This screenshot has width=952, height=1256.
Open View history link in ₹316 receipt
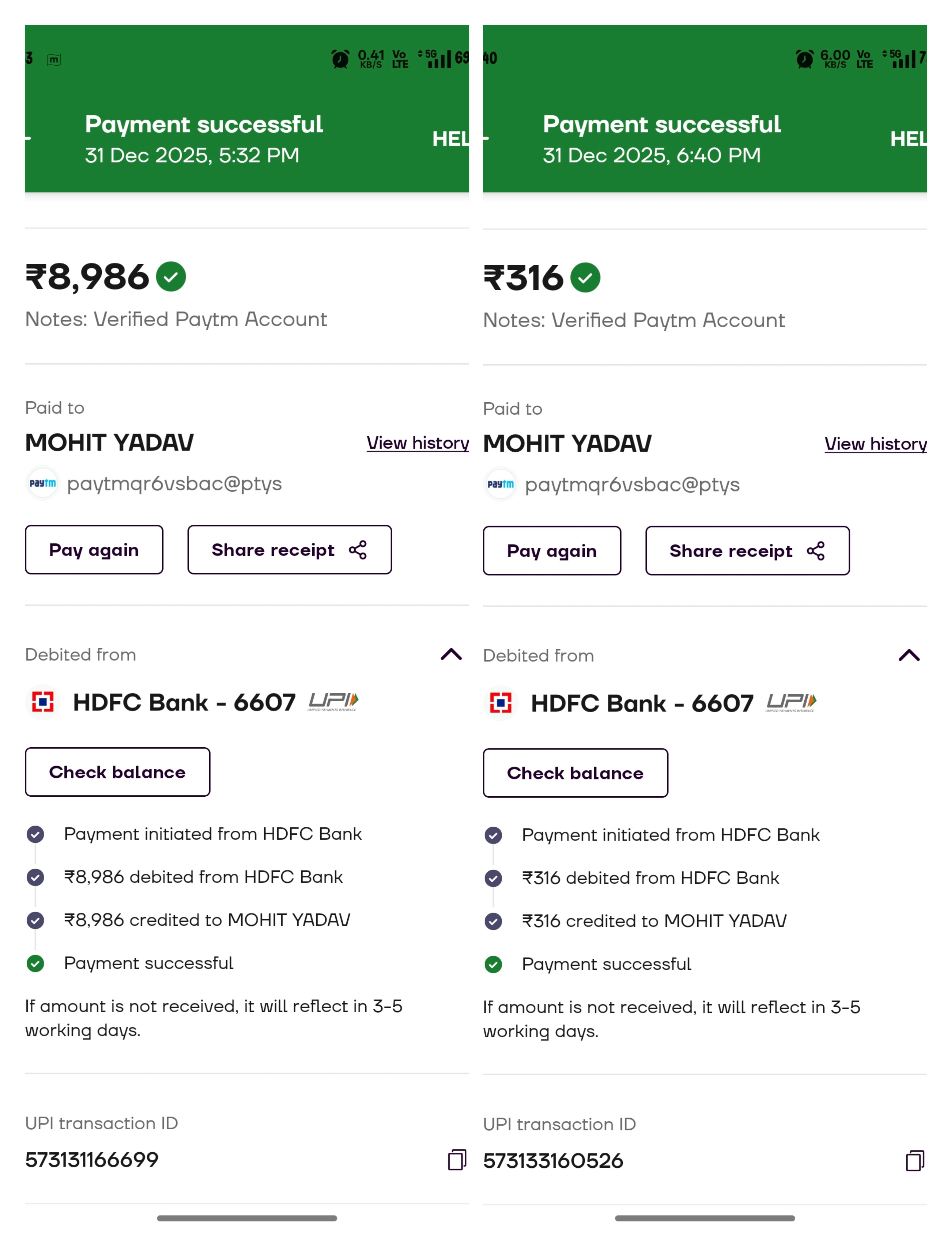pyautogui.click(x=875, y=444)
